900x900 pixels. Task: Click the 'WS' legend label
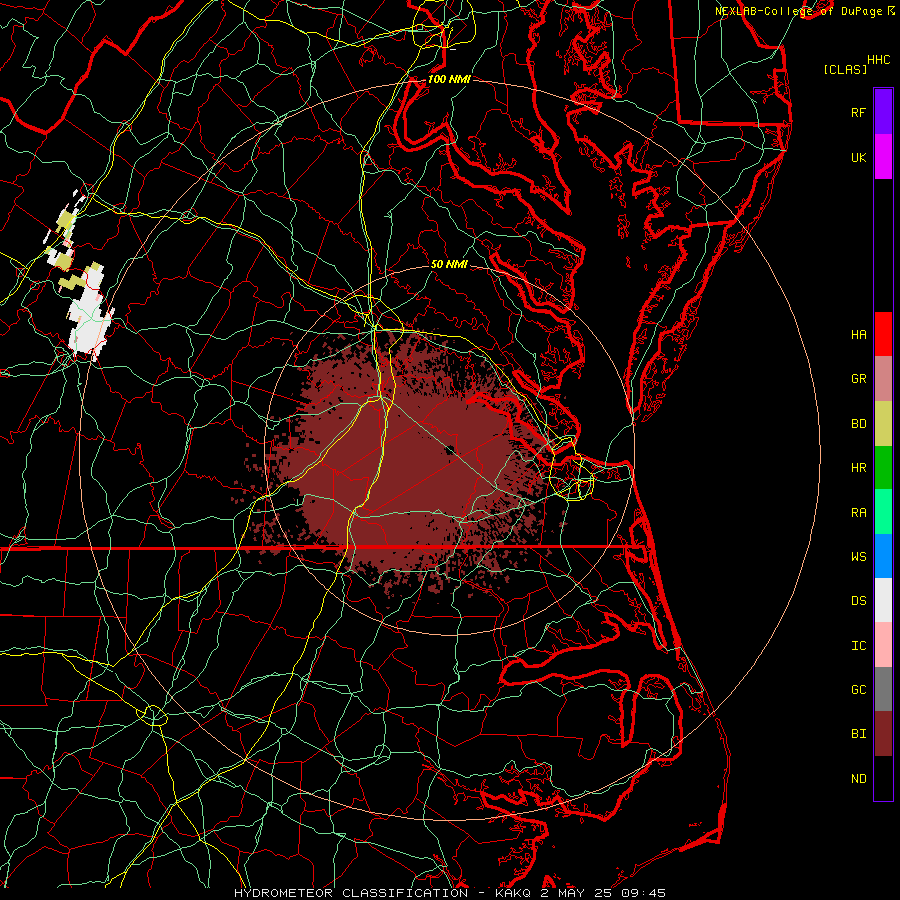pyautogui.click(x=858, y=557)
